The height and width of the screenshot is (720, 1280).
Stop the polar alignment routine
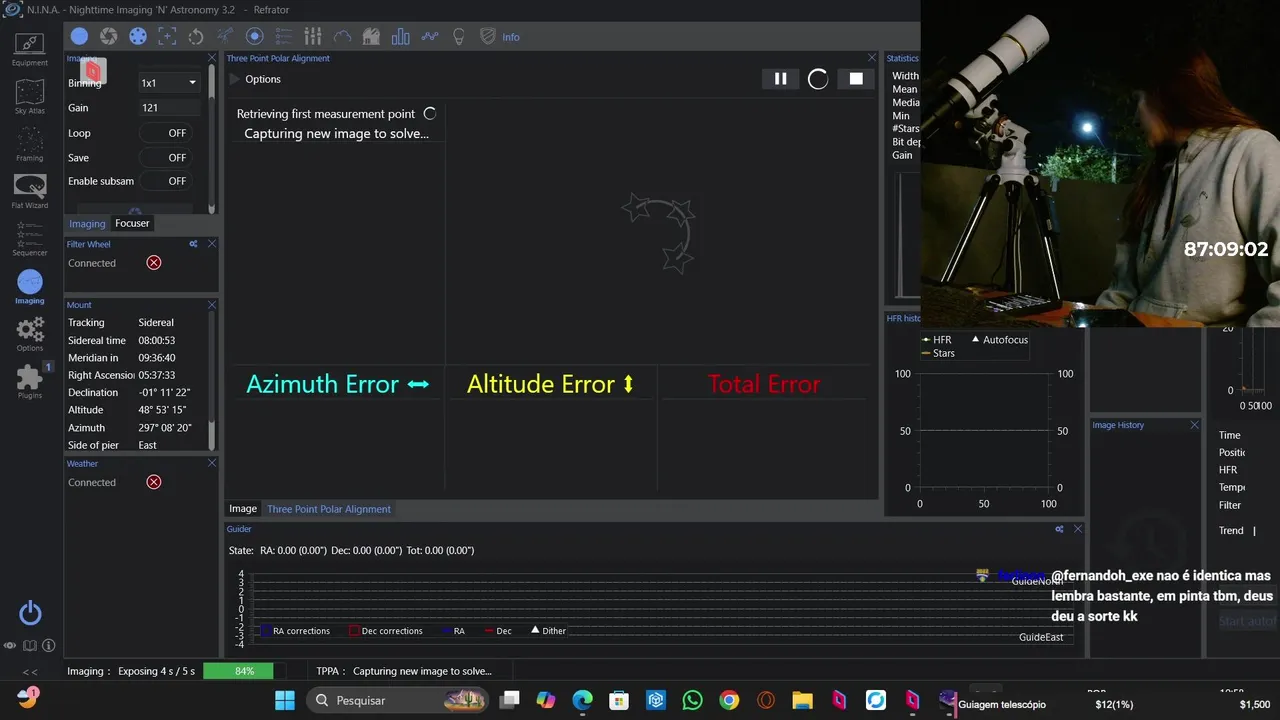[856, 79]
